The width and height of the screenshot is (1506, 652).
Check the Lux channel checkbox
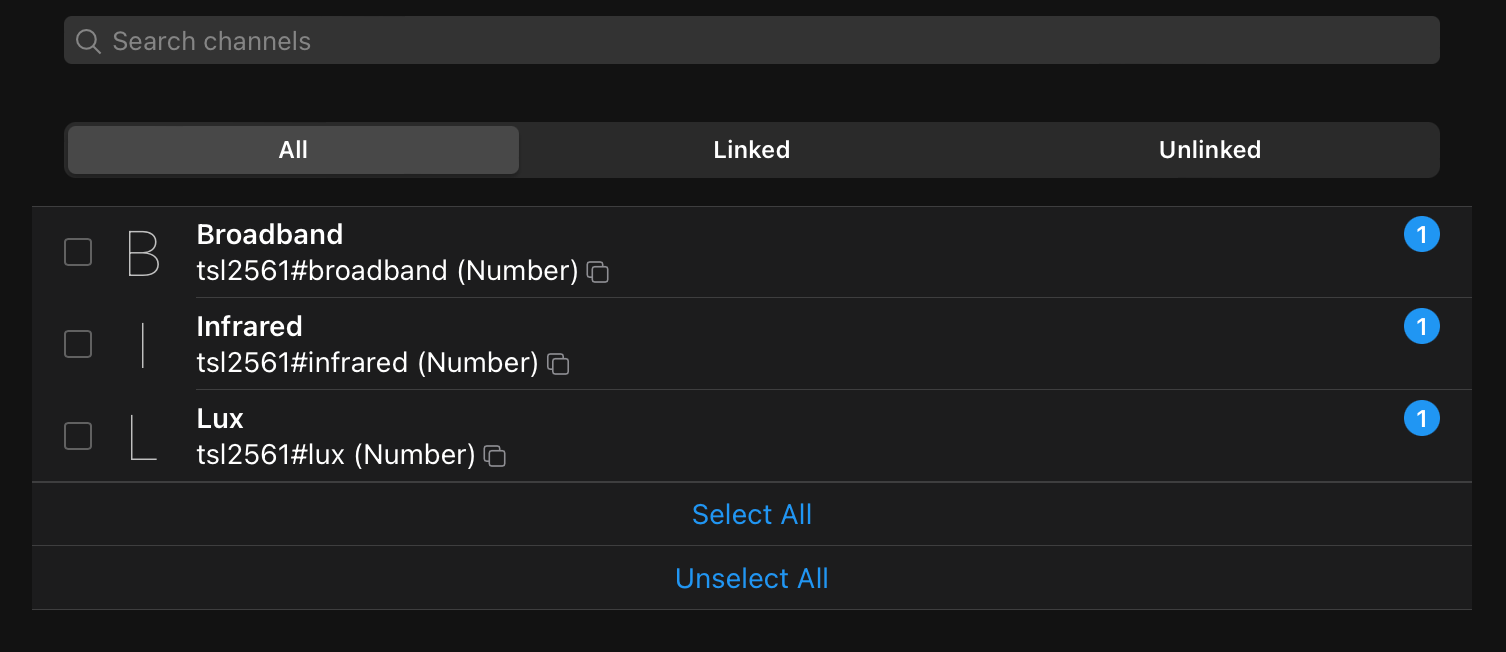(x=78, y=436)
